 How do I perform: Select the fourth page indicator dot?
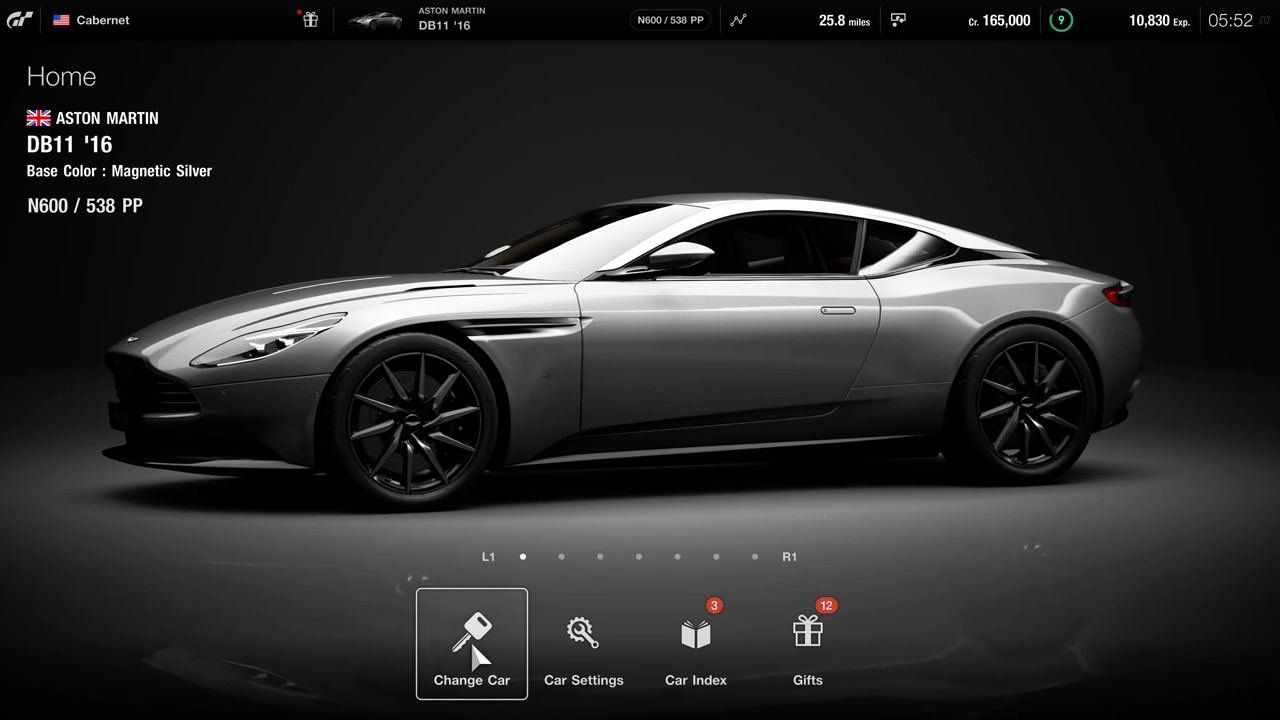639,557
